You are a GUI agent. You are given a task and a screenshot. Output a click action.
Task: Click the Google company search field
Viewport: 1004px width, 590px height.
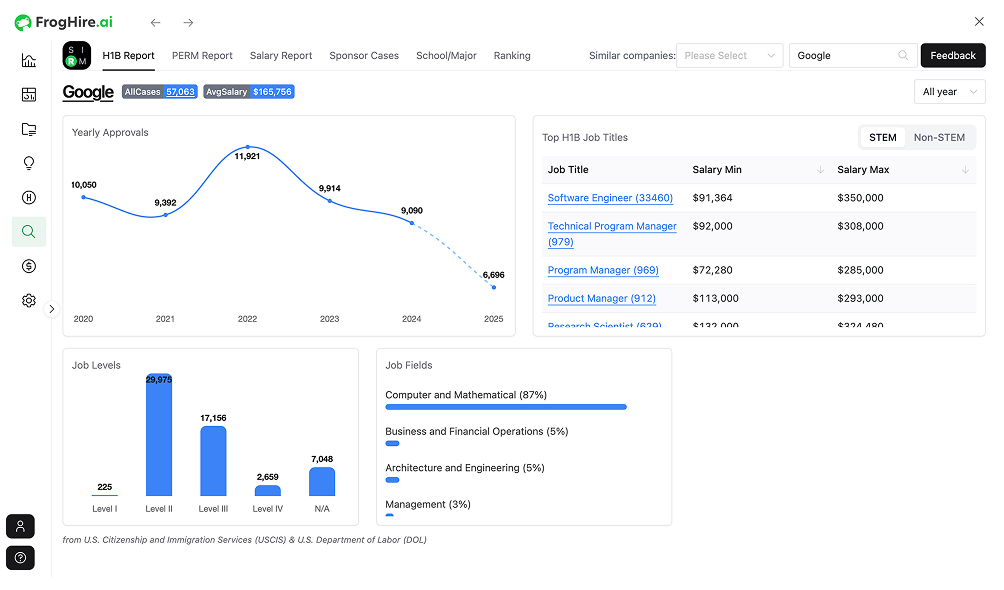[845, 56]
